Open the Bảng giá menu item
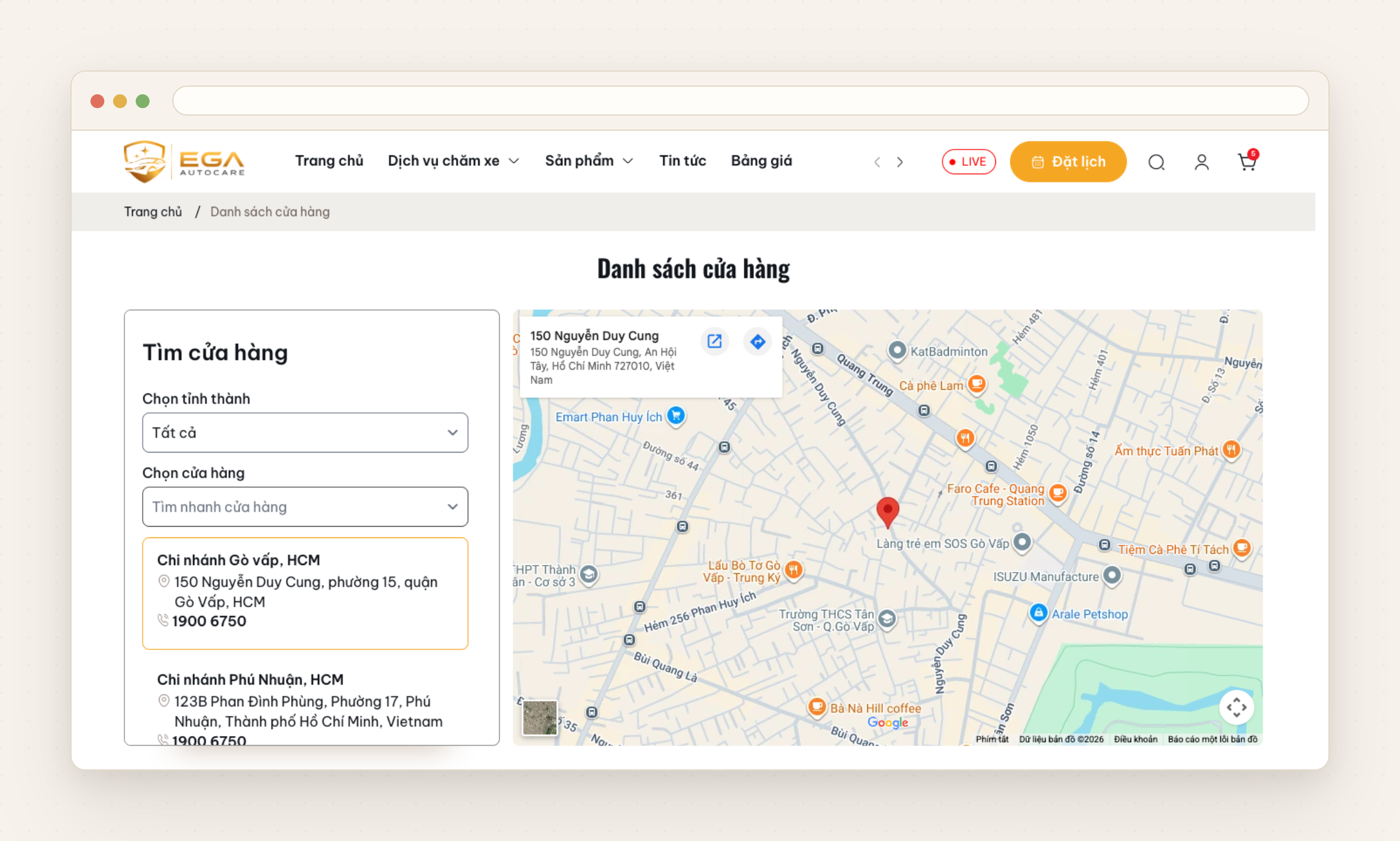 pyautogui.click(x=761, y=161)
